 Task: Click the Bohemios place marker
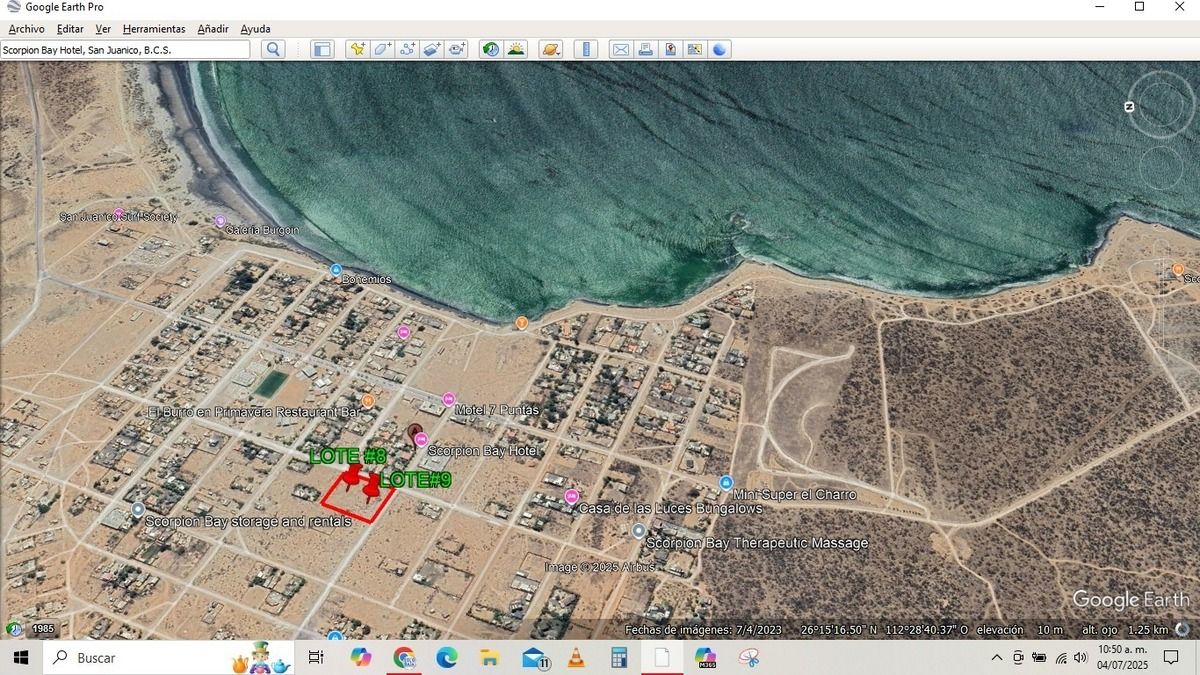pyautogui.click(x=336, y=270)
